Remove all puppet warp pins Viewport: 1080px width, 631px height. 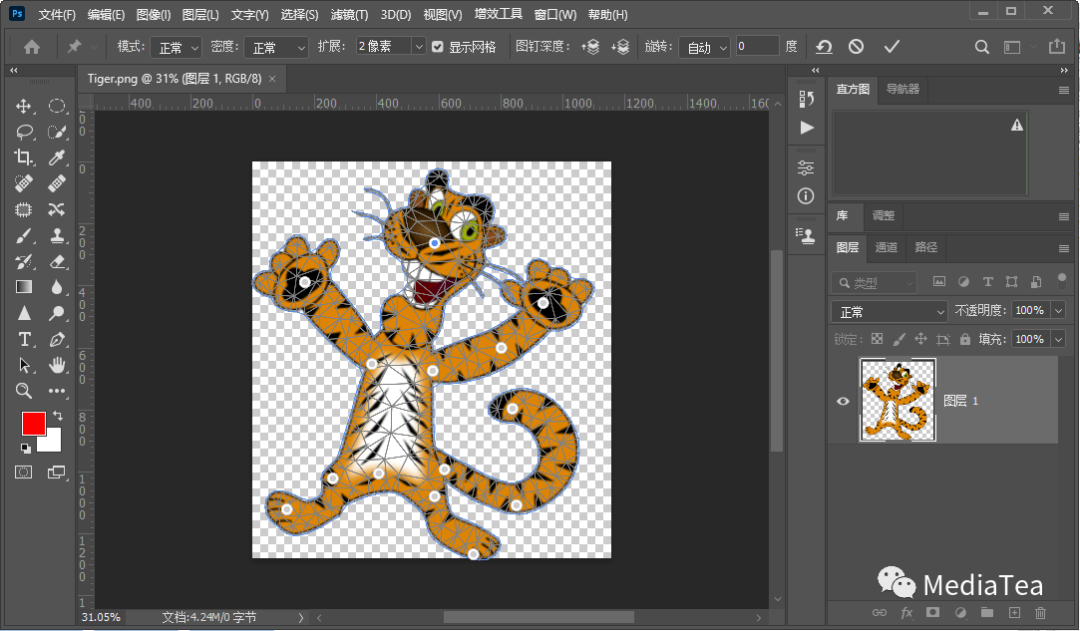(x=824, y=47)
